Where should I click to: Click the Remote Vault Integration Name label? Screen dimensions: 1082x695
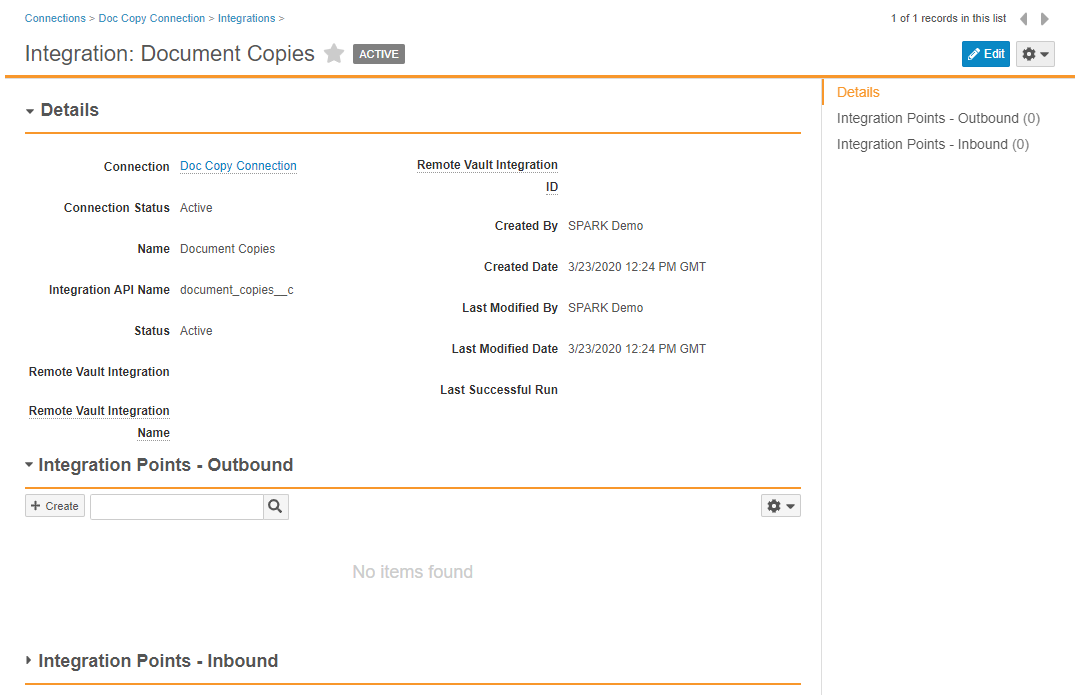[x=99, y=422]
